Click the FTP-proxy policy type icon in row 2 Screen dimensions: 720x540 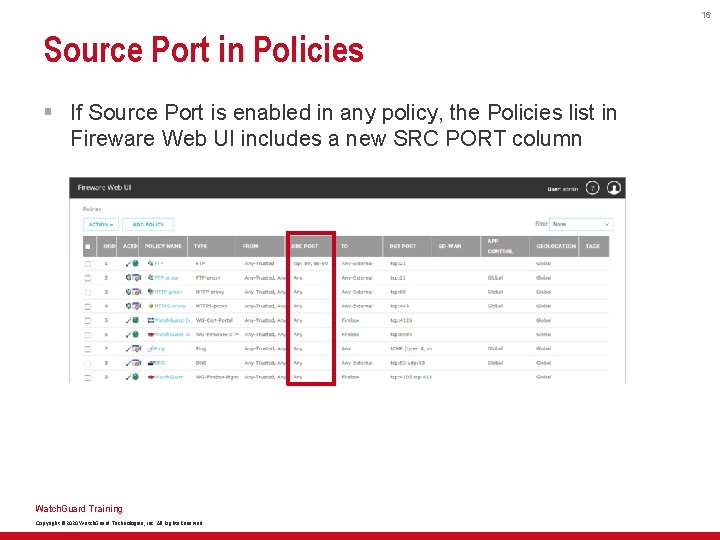point(150,278)
